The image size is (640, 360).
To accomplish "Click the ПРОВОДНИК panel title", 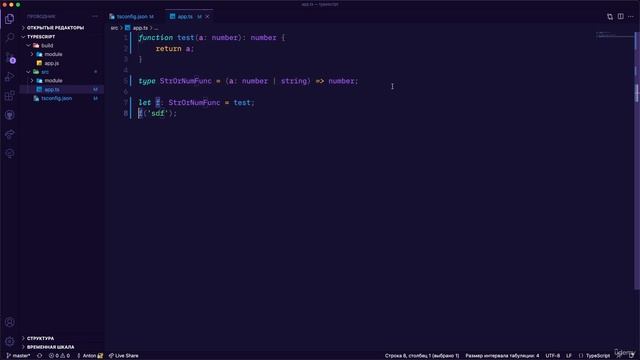I will click(x=41, y=16).
